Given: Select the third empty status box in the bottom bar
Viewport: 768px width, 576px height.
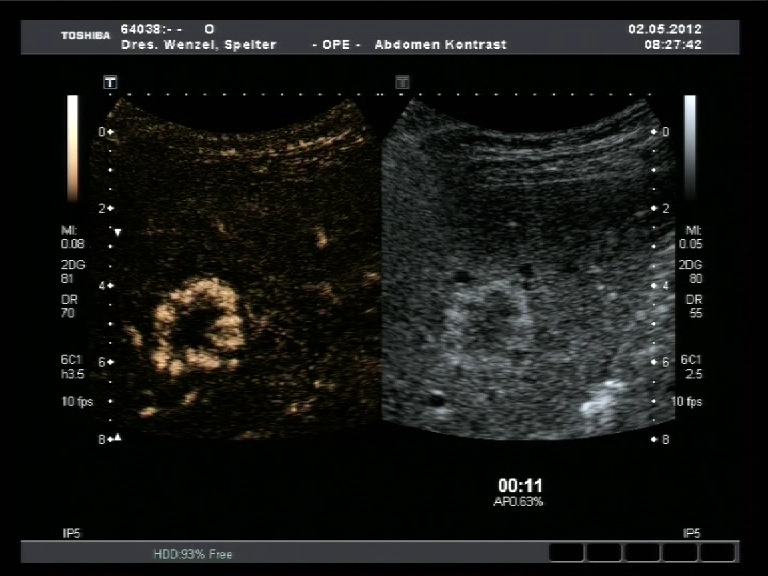Looking at the screenshot, I should [642, 552].
